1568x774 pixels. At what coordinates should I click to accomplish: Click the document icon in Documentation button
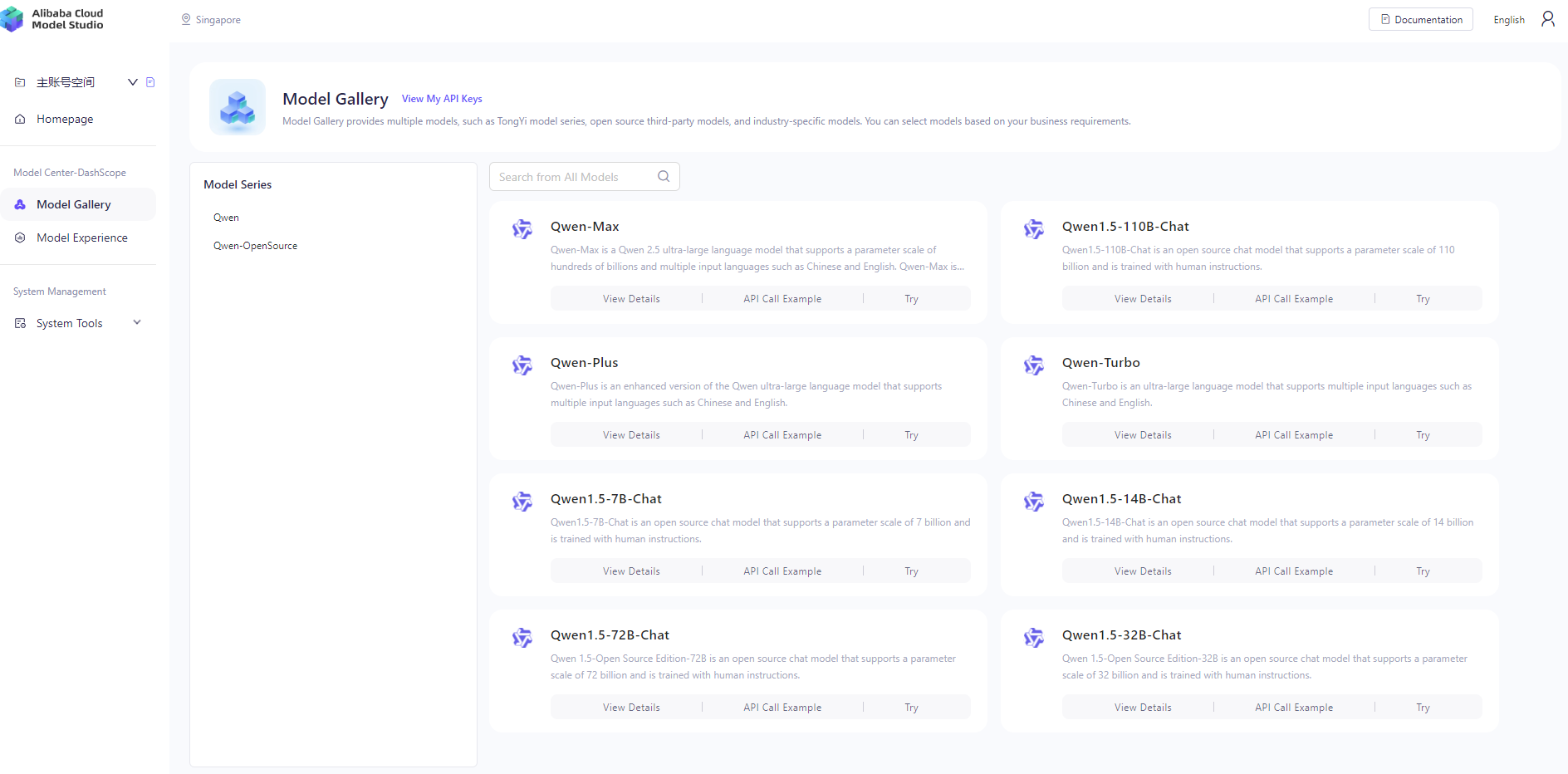(x=1385, y=19)
